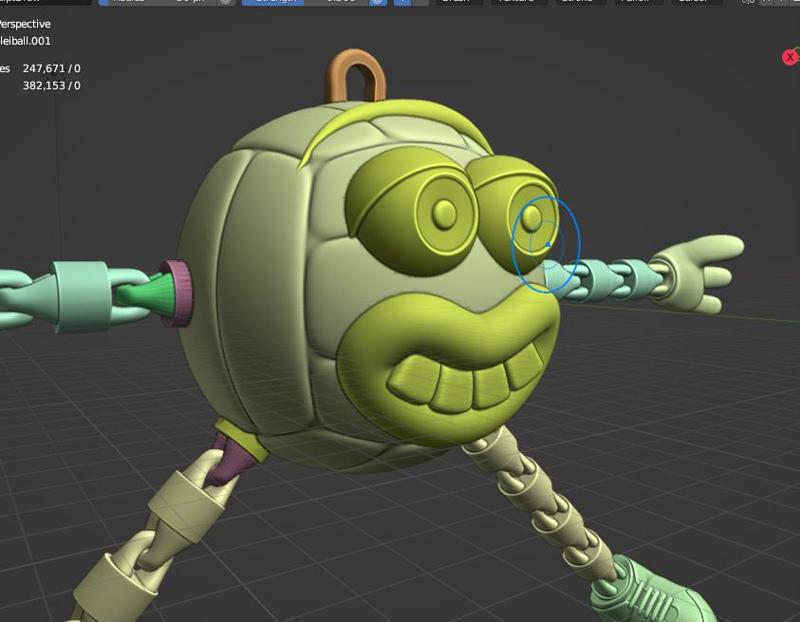The height and width of the screenshot is (622, 800).
Task: Click the '247,671 / 0' statistics value
Action: point(52,68)
